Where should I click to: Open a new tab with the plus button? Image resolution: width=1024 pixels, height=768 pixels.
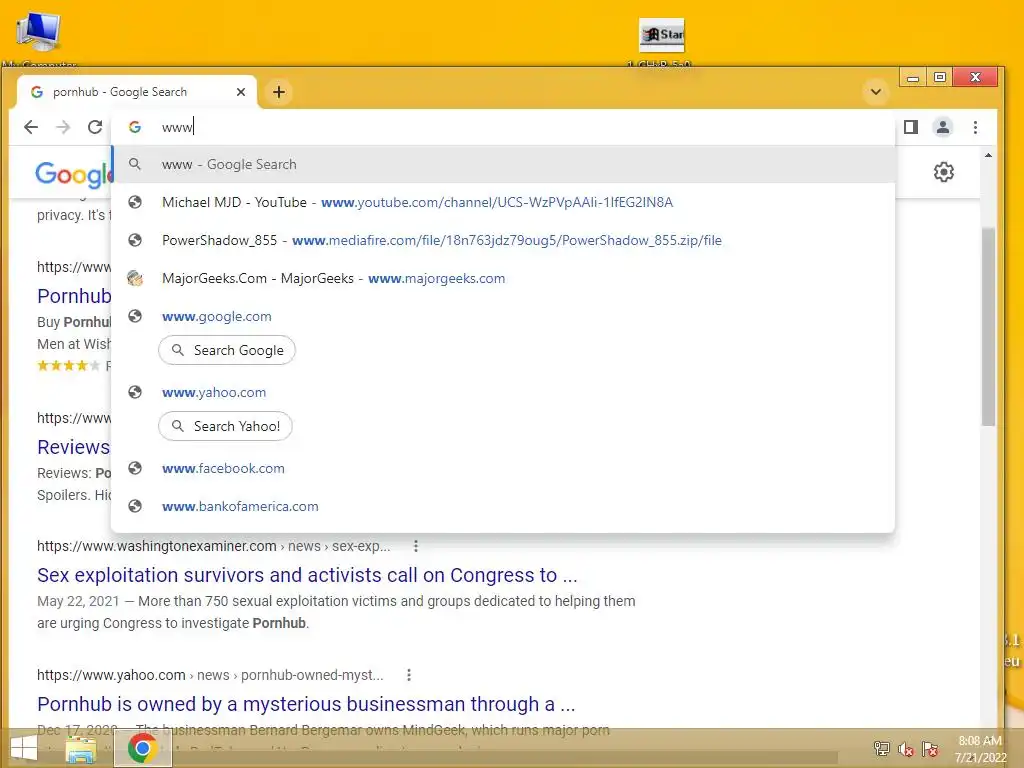[x=279, y=92]
